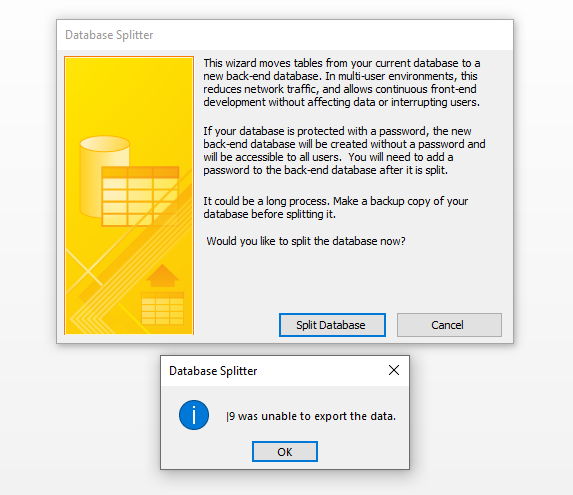Click the large table grid graphic

tap(140, 196)
